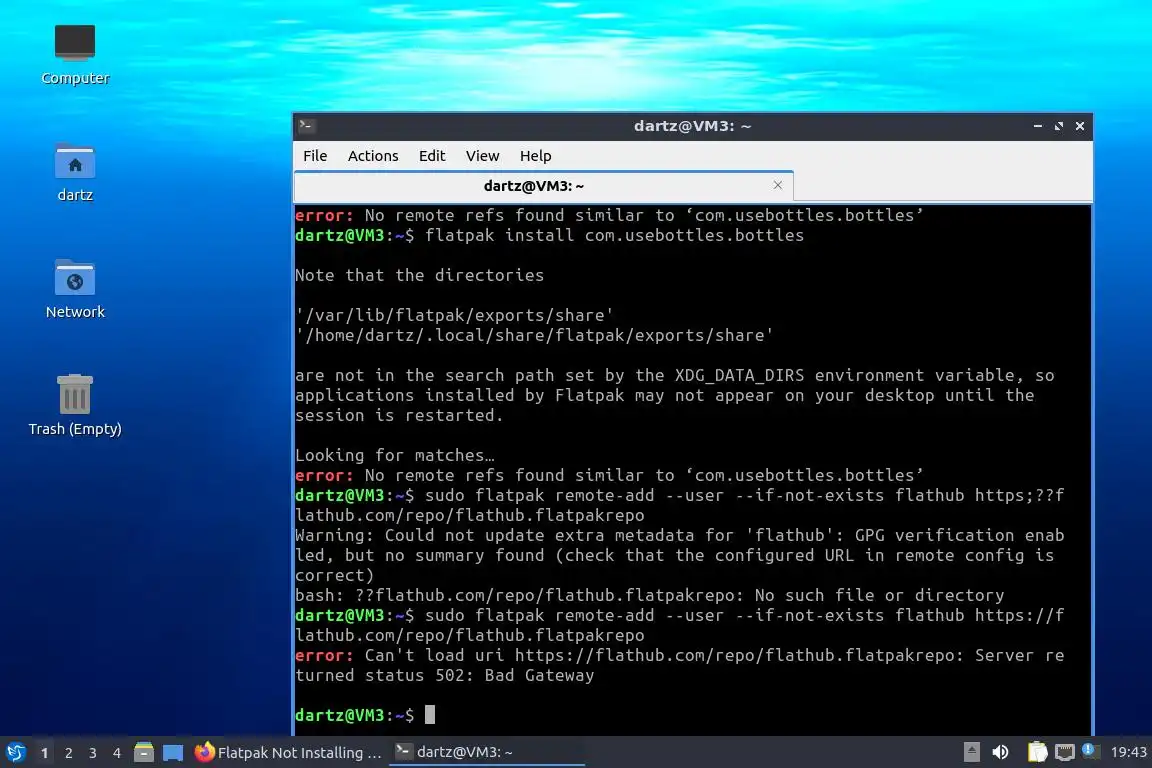The height and width of the screenshot is (768, 1152).
Task: Click the 19:43 panel clock
Action: 1128,752
